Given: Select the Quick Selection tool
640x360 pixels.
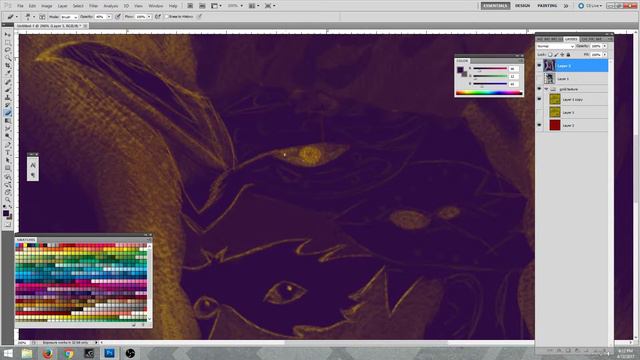Looking at the screenshot, I should click(7, 58).
